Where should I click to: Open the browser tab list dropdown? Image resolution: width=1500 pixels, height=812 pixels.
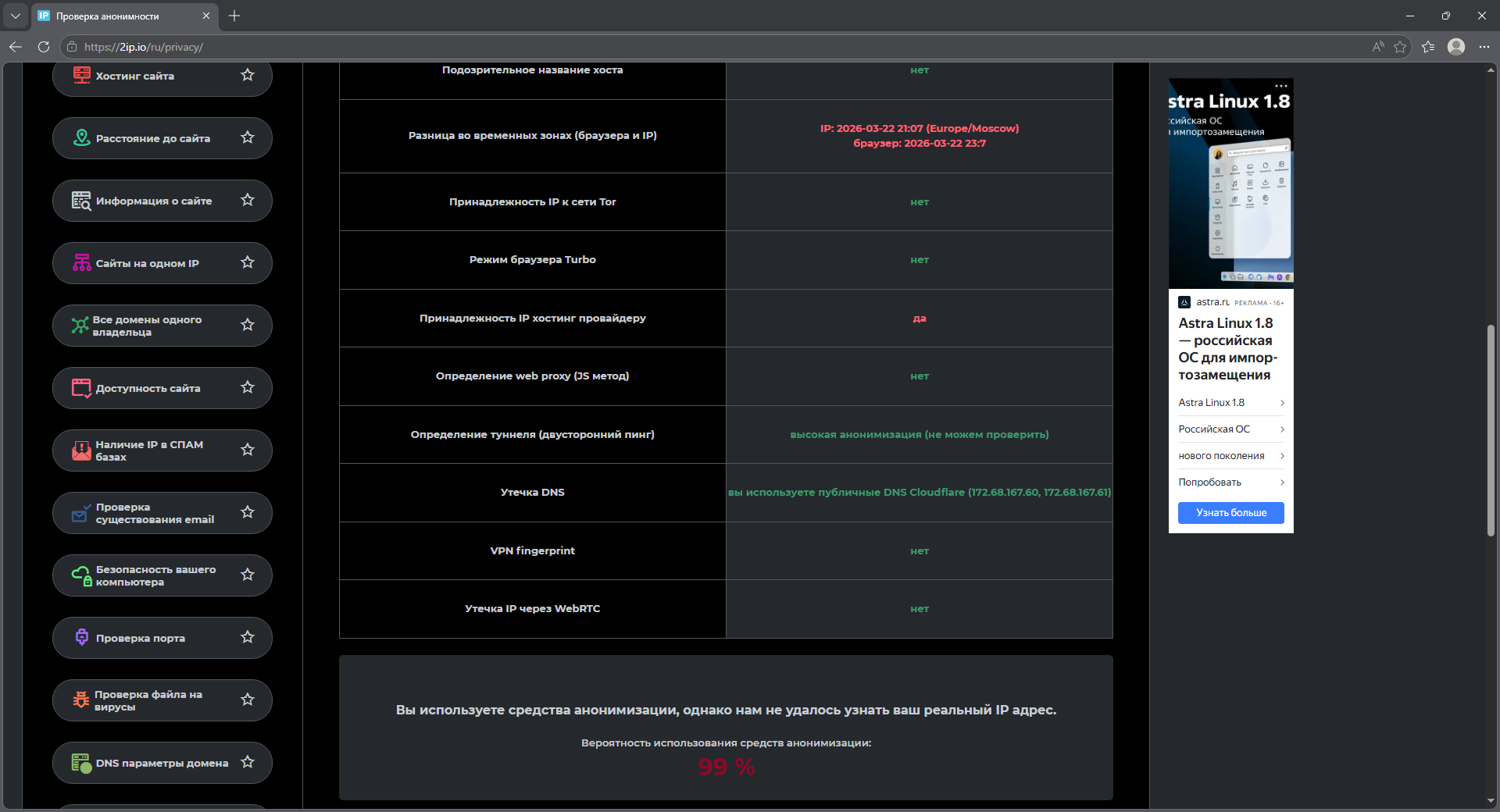[15, 16]
